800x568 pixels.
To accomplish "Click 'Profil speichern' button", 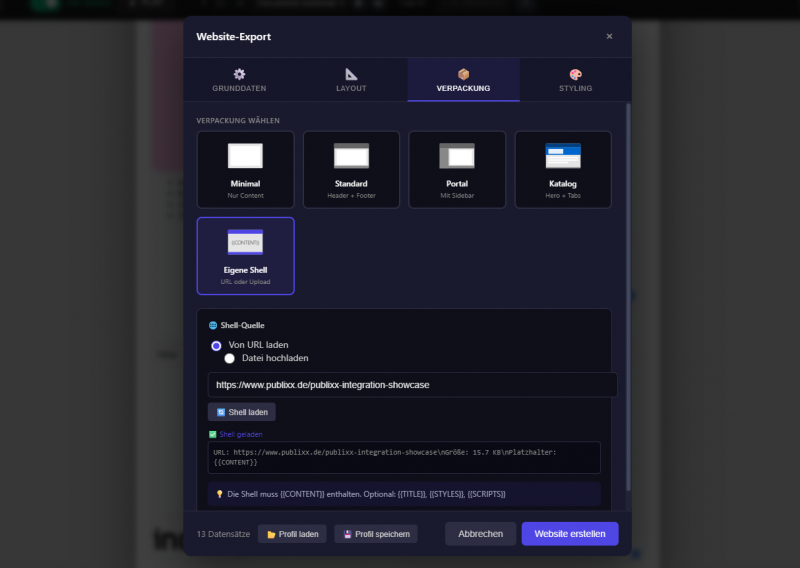I will coord(376,534).
